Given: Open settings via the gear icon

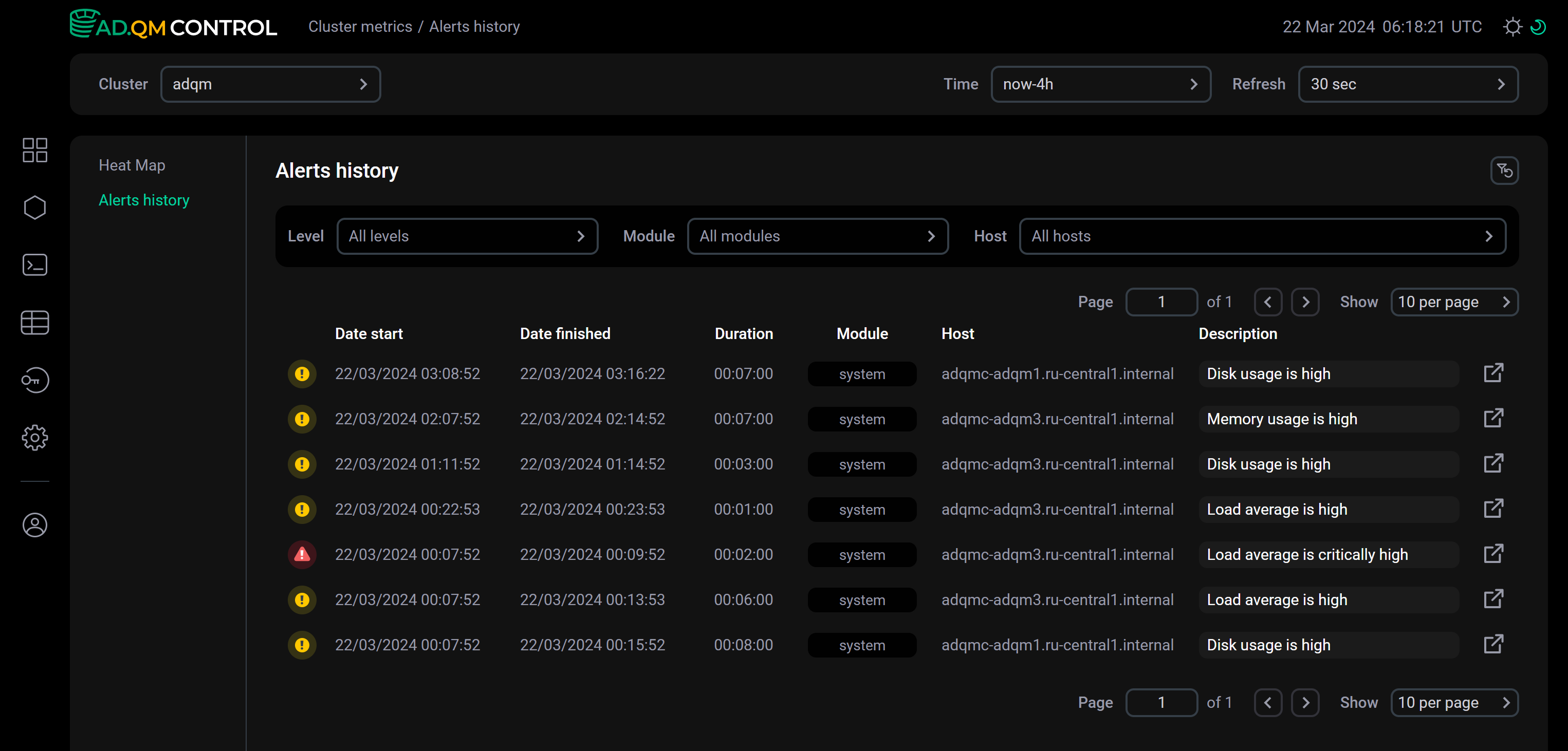Looking at the screenshot, I should [x=35, y=437].
